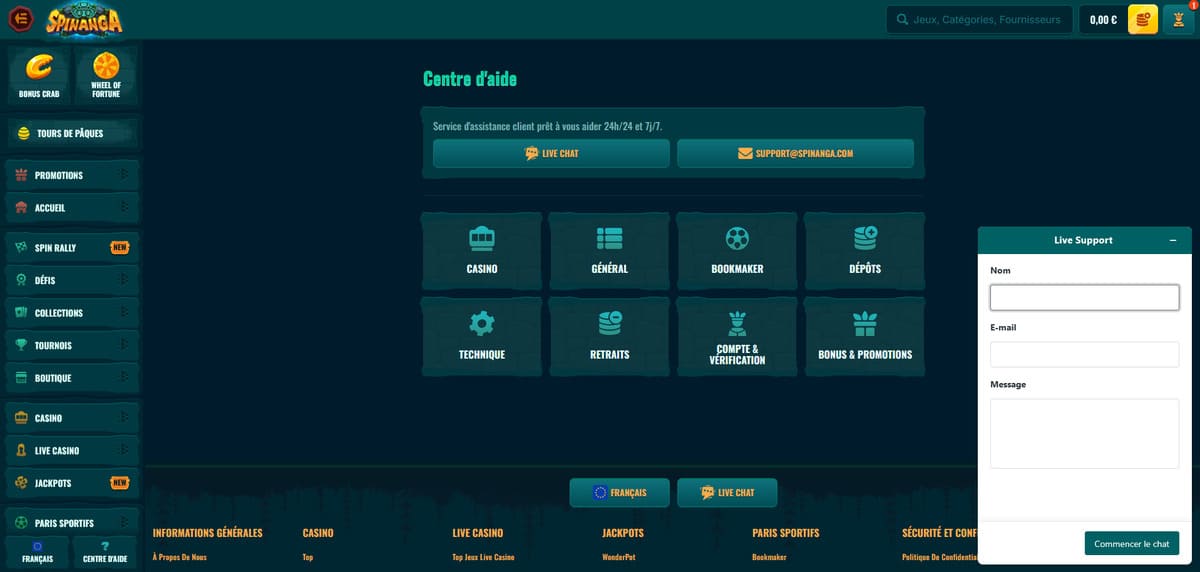Click the support@spinanga.com email button
Viewport: 1200px width, 572px height.
pyautogui.click(x=795, y=153)
